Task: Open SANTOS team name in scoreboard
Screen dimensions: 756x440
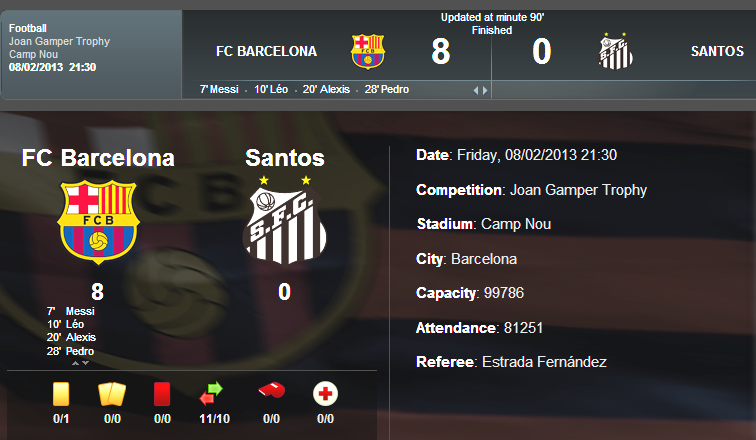Action: 716,51
